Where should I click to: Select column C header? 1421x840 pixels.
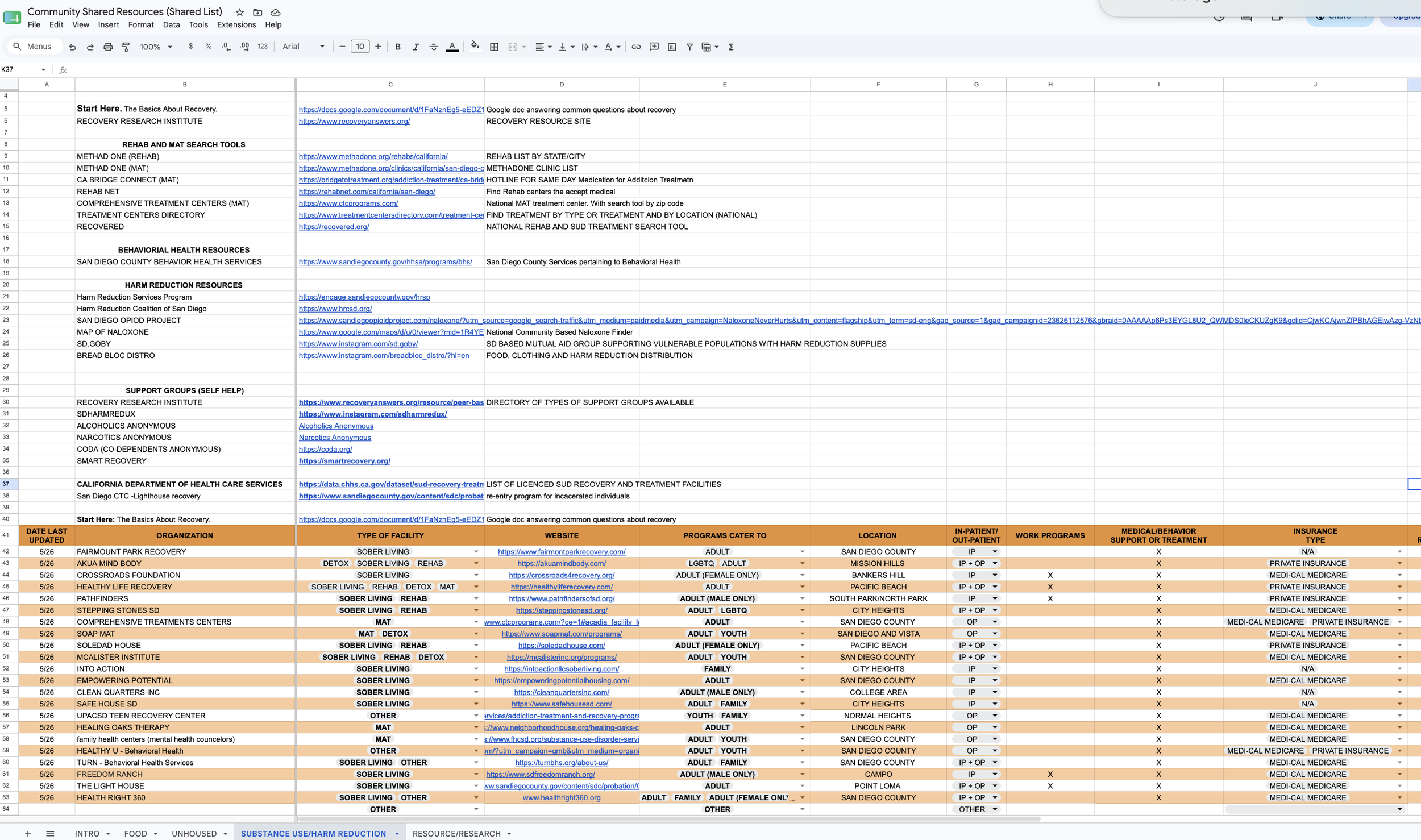390,84
